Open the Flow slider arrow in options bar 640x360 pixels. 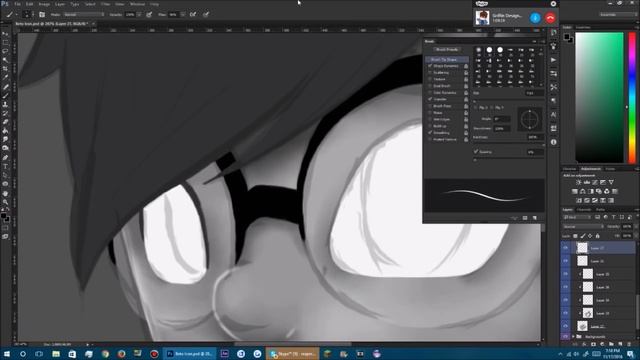pyautogui.click(x=183, y=14)
